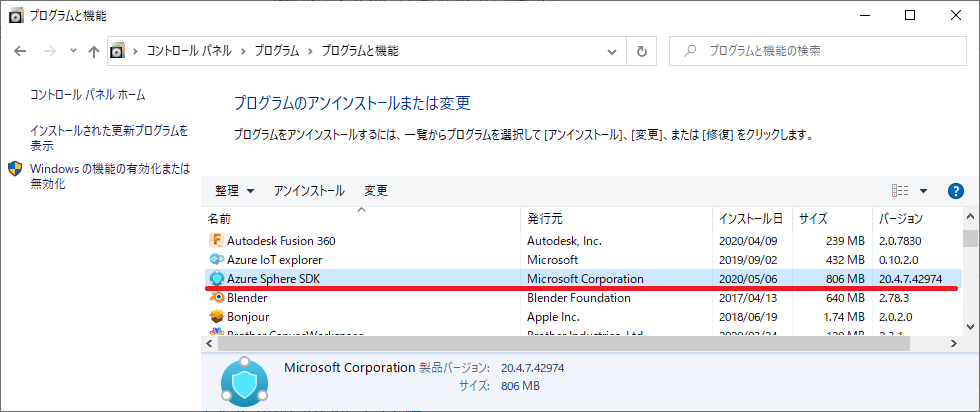This screenshot has width=980, height=412.
Task: Click the アンインストール toolbar button
Action: pos(309,191)
